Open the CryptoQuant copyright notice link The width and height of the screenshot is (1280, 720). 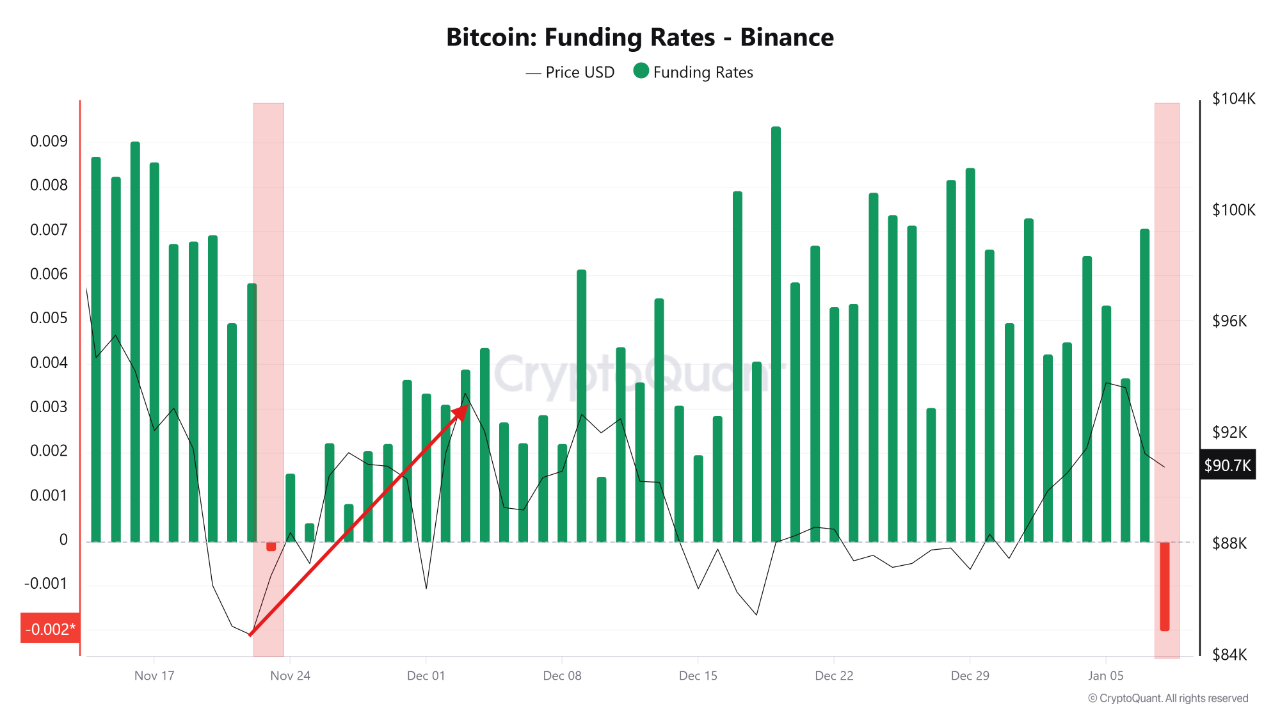click(1167, 698)
